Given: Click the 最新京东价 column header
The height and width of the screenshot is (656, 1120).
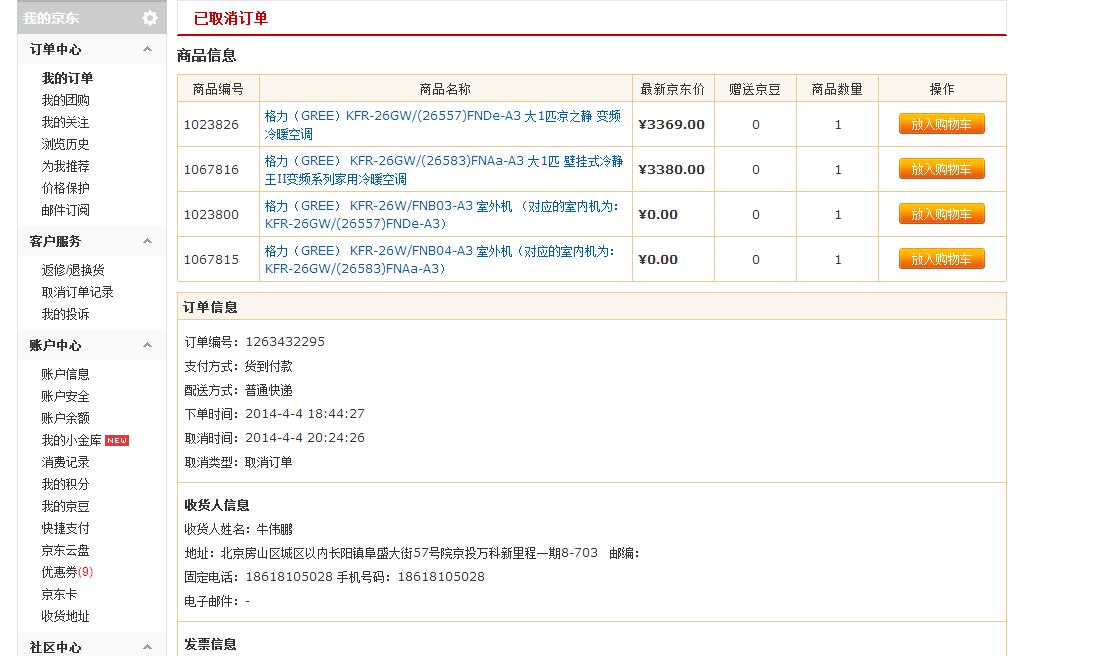Looking at the screenshot, I should [x=672, y=89].
